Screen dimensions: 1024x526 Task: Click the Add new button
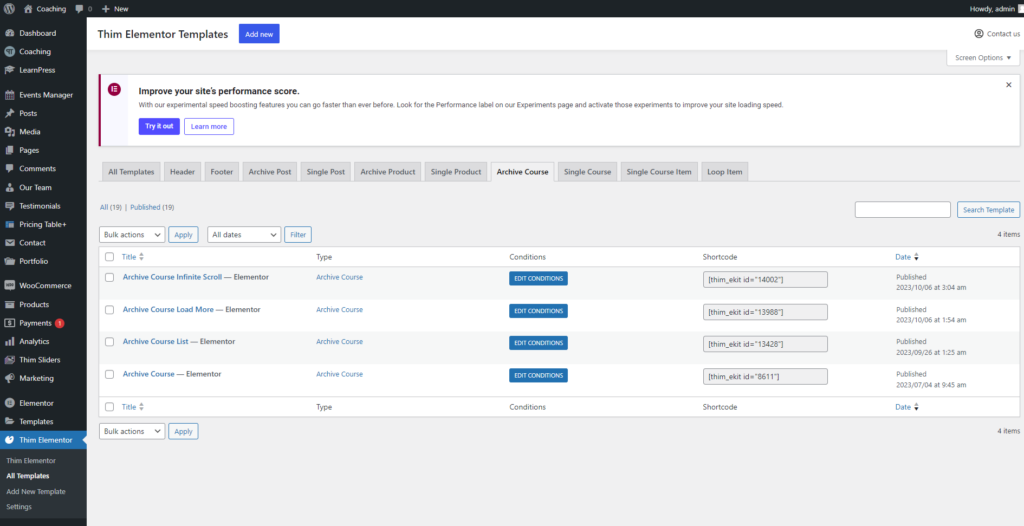tap(259, 34)
